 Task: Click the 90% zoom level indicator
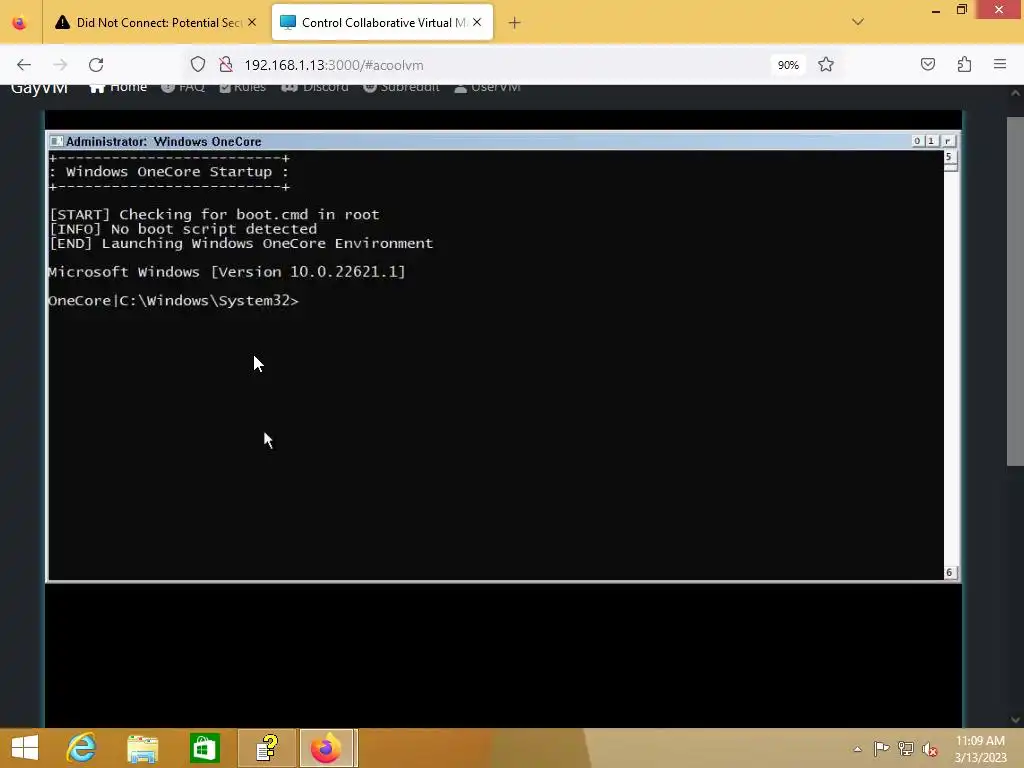[x=788, y=65]
